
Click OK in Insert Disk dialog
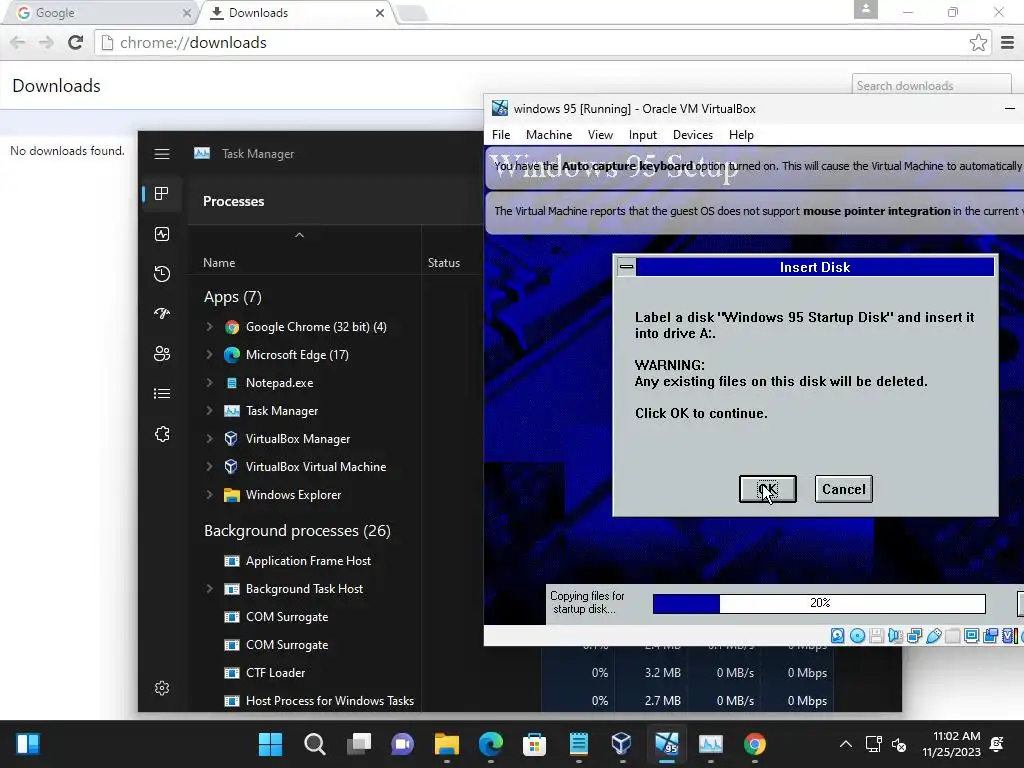(767, 489)
